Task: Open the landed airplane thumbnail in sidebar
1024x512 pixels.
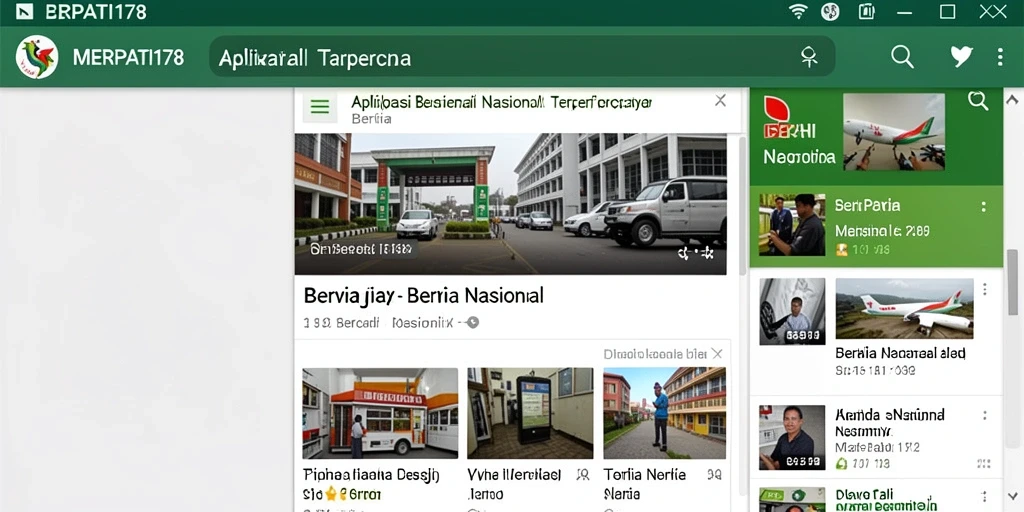Action: pyautogui.click(x=904, y=308)
